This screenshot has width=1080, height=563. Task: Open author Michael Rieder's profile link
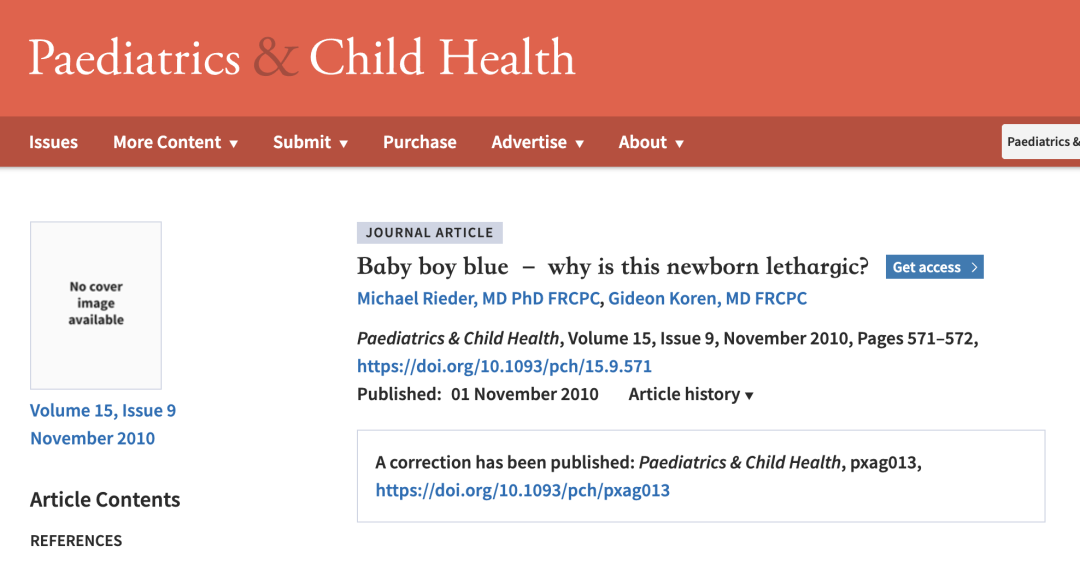pos(479,298)
